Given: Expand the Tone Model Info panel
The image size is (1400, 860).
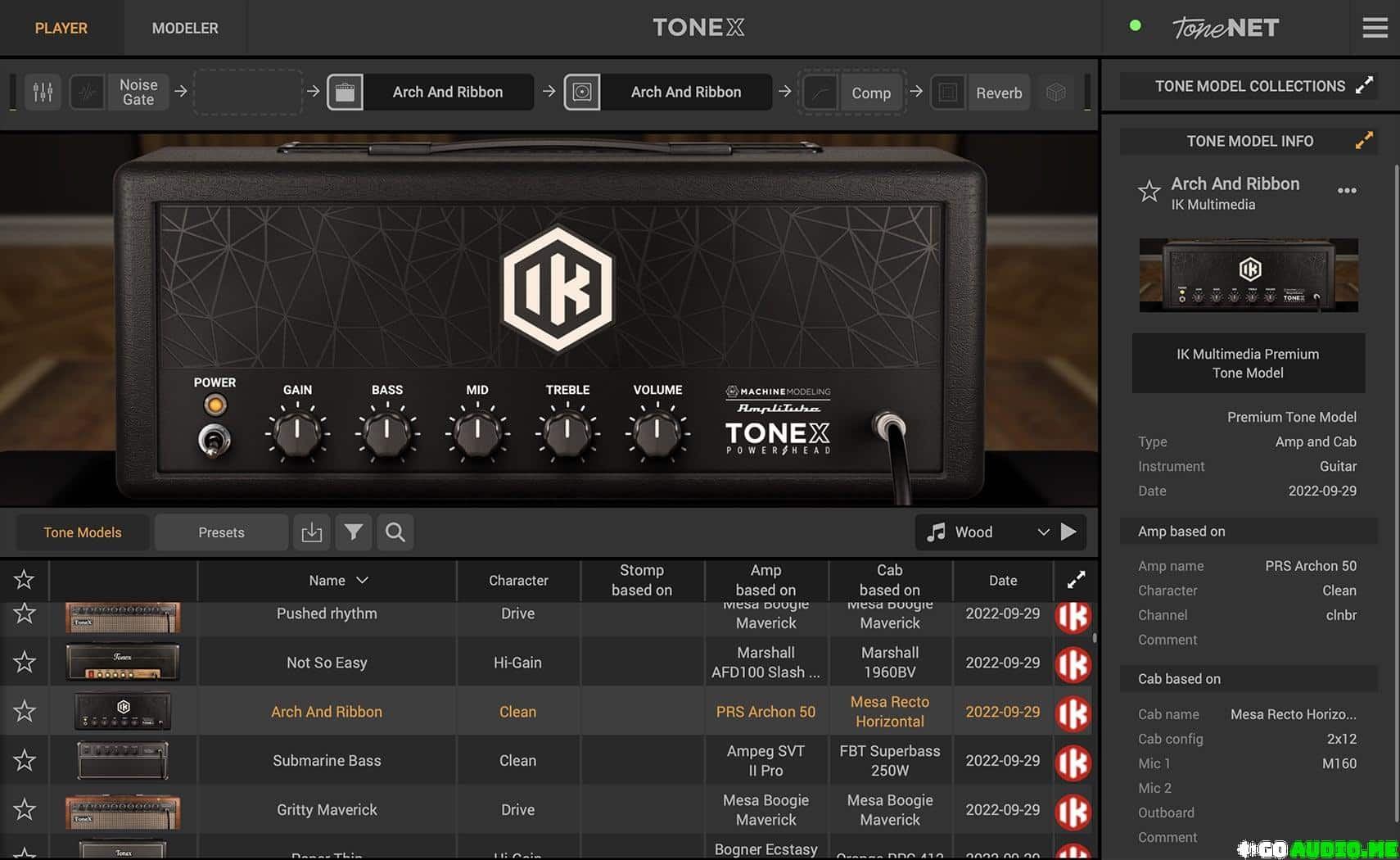Looking at the screenshot, I should 1364,141.
